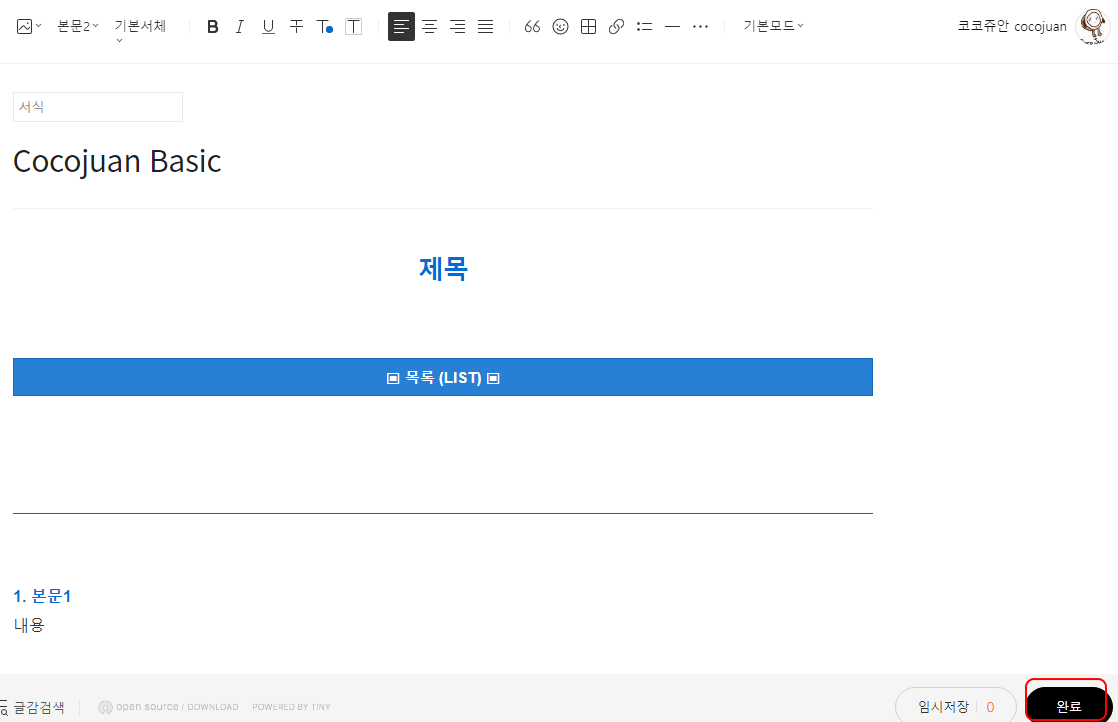Insert a hyperlink

pyautogui.click(x=617, y=27)
